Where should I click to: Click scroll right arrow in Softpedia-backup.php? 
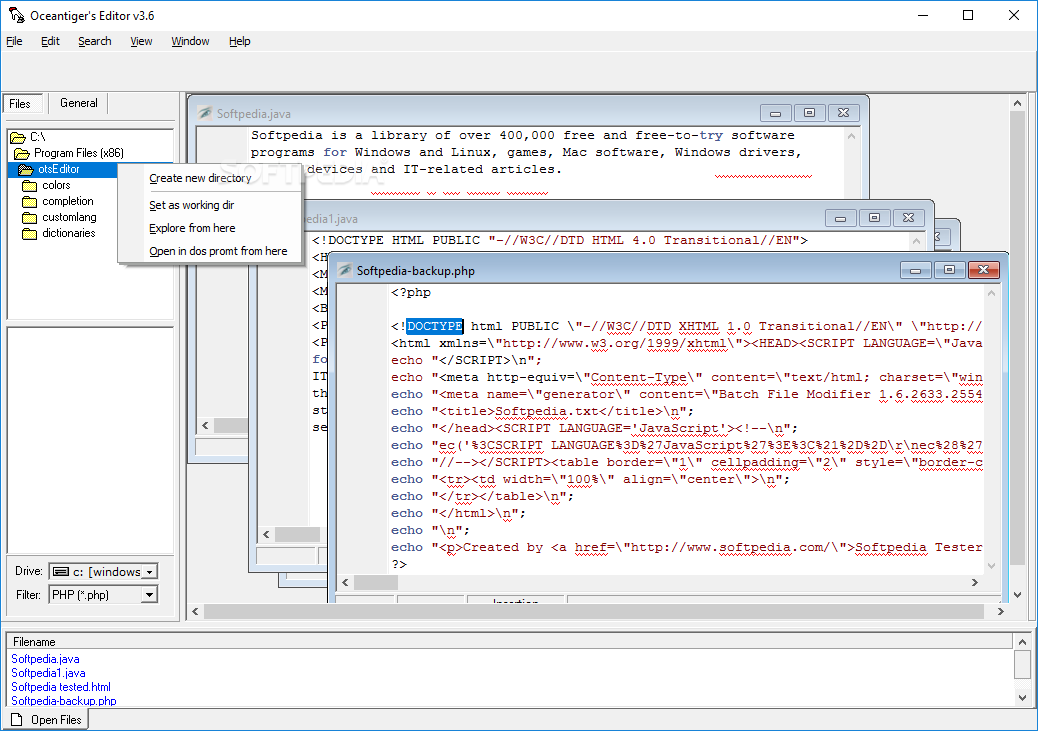(x=974, y=583)
